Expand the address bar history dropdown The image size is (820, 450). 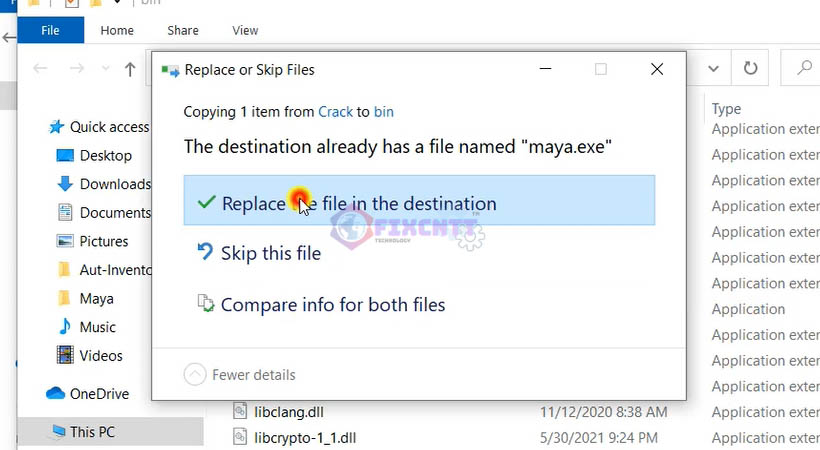pos(714,69)
